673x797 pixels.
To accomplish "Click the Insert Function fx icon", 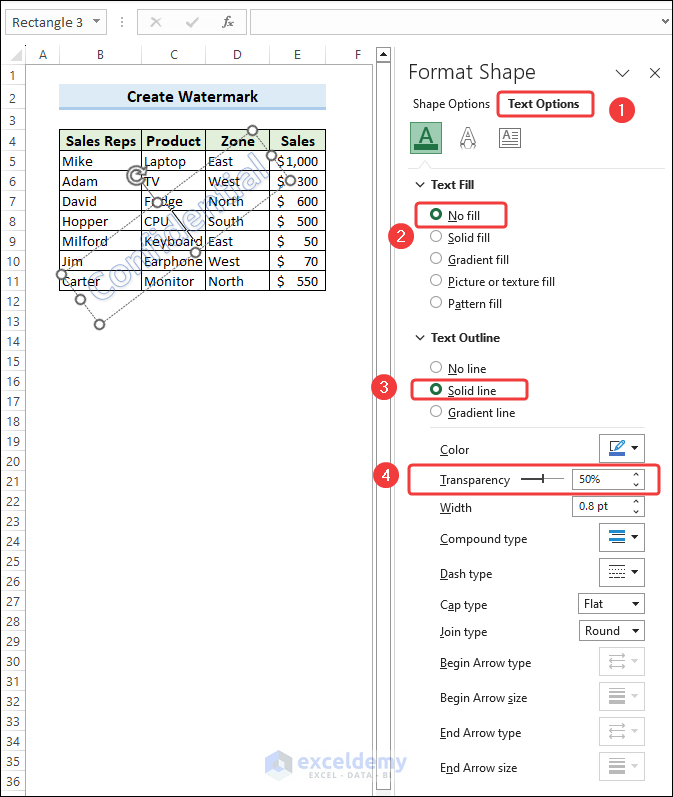I will click(228, 22).
